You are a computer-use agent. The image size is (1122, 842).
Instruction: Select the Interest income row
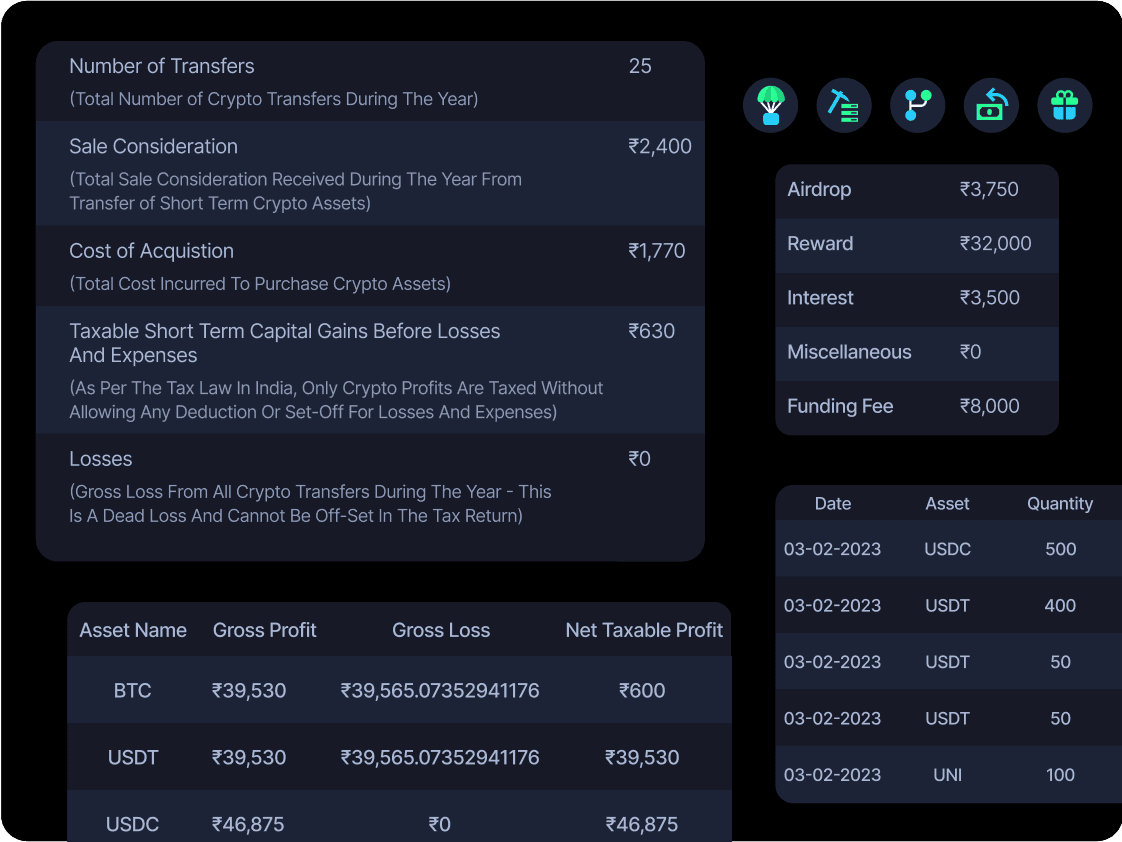coord(916,298)
